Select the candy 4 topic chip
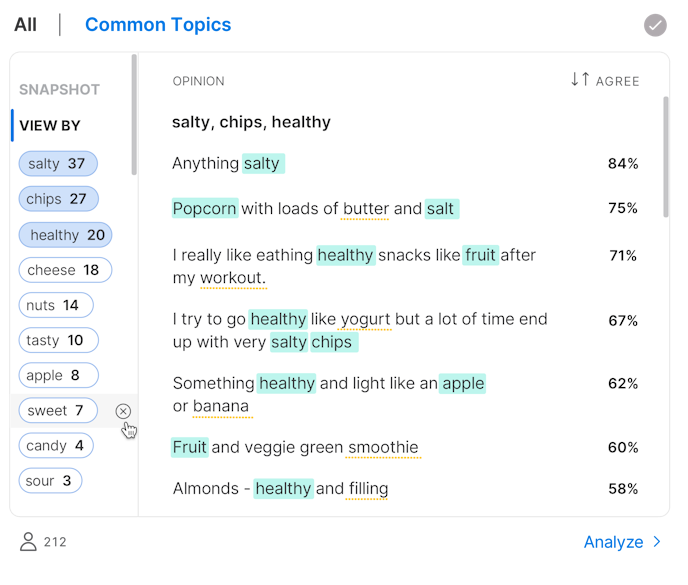This screenshot has height=585, width=688. (56, 445)
